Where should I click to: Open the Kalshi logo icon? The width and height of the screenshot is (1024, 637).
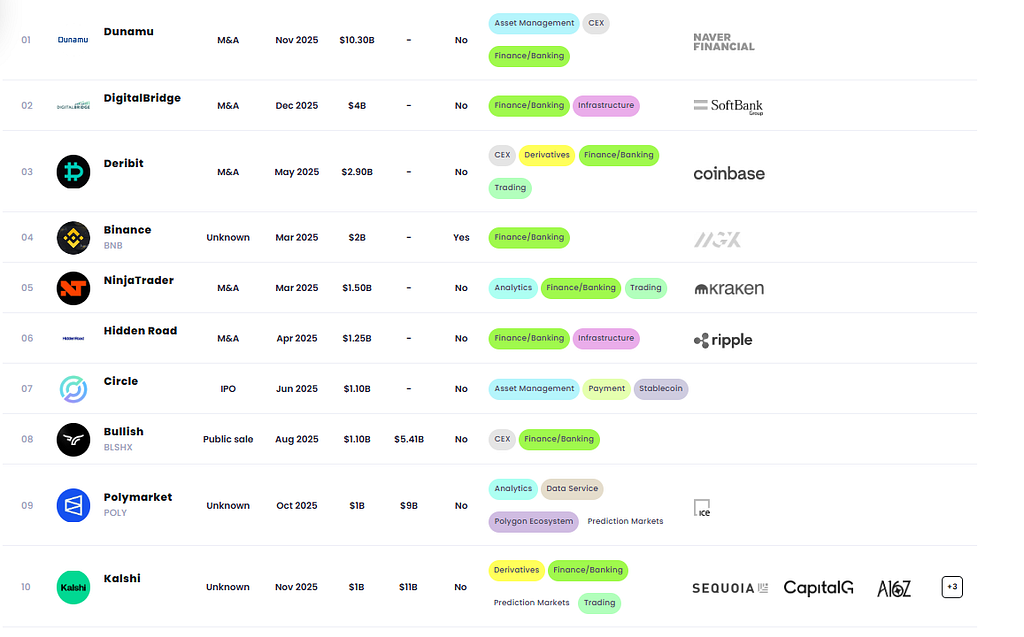73,587
